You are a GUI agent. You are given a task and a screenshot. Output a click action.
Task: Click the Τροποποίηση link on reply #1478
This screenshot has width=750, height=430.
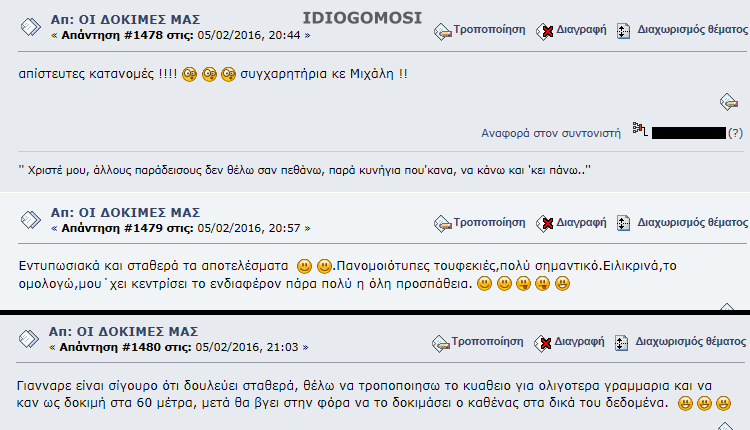(x=489, y=30)
